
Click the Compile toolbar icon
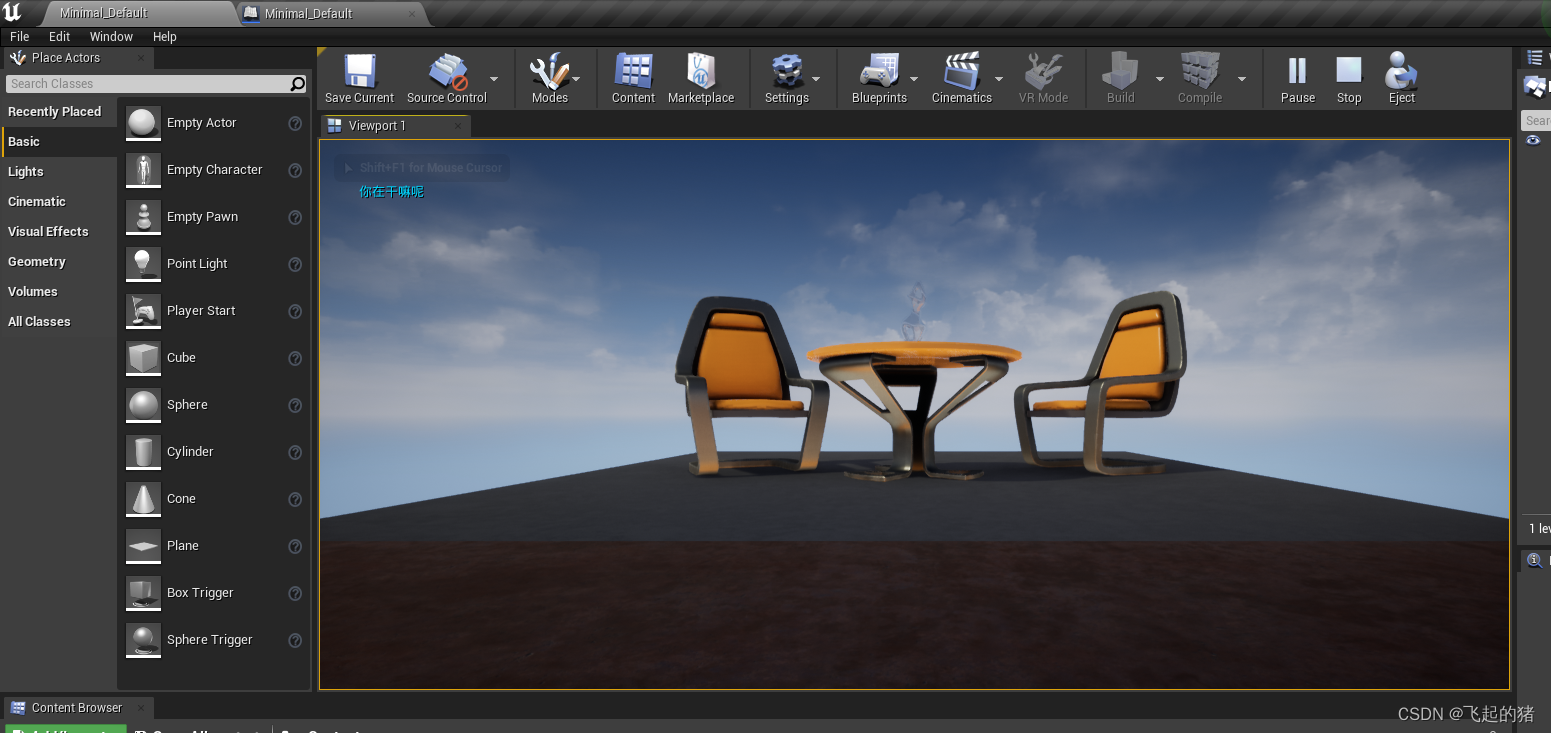tap(1200, 72)
